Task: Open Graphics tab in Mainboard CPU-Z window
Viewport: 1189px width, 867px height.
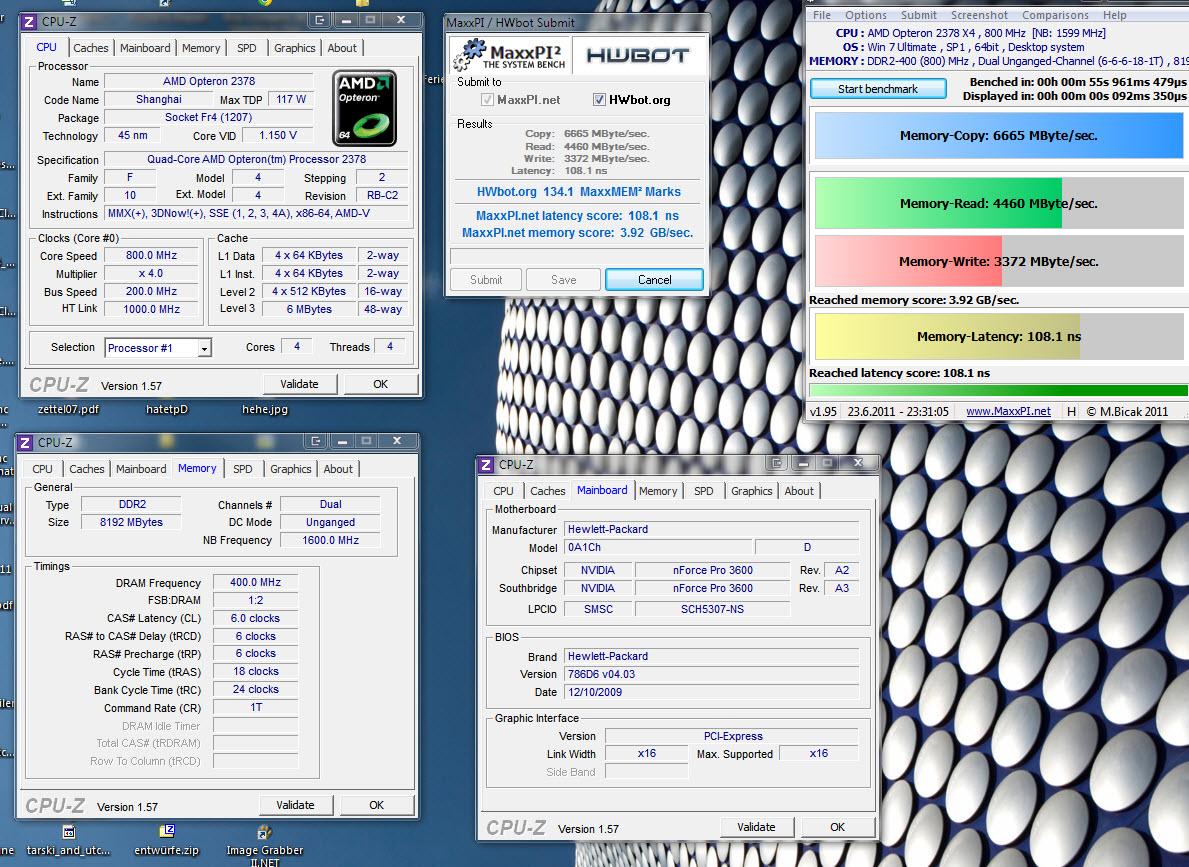Action: click(x=751, y=491)
